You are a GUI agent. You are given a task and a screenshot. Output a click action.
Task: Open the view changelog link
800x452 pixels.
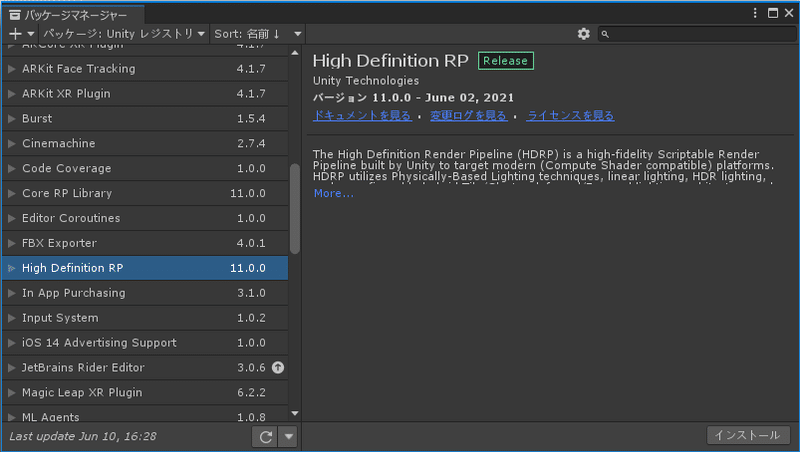tap(468, 116)
